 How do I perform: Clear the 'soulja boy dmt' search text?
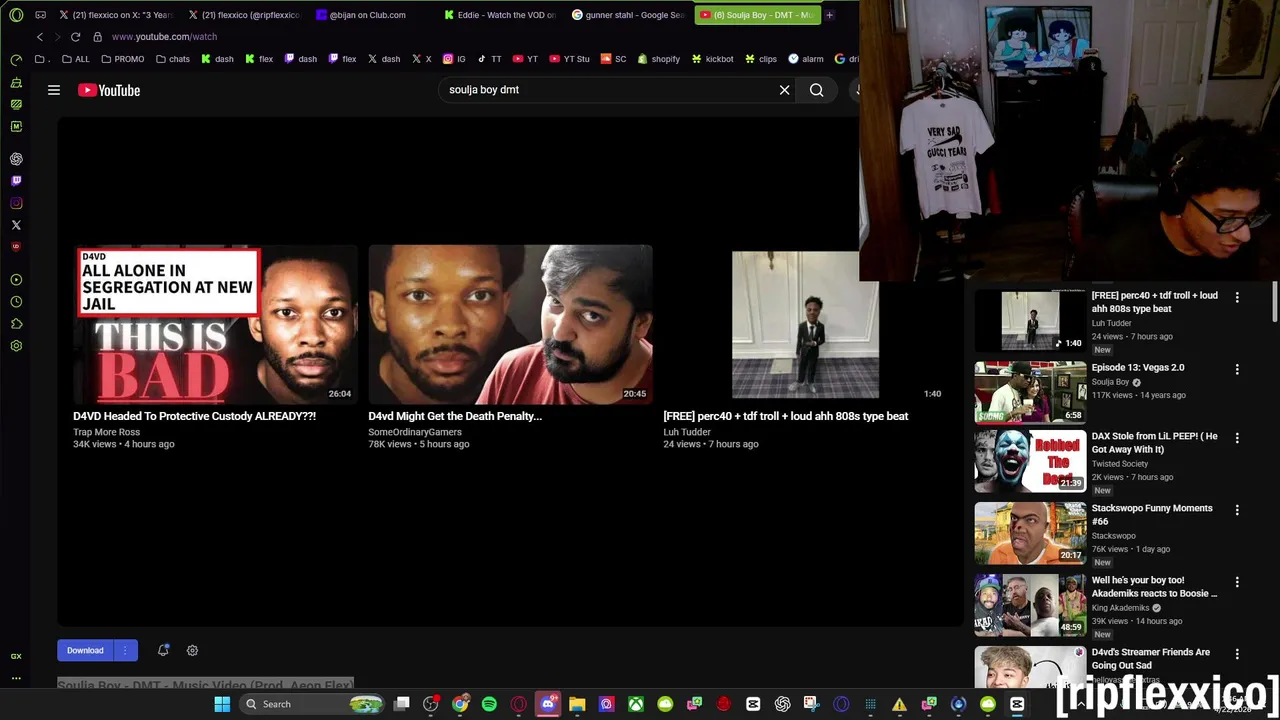click(785, 90)
